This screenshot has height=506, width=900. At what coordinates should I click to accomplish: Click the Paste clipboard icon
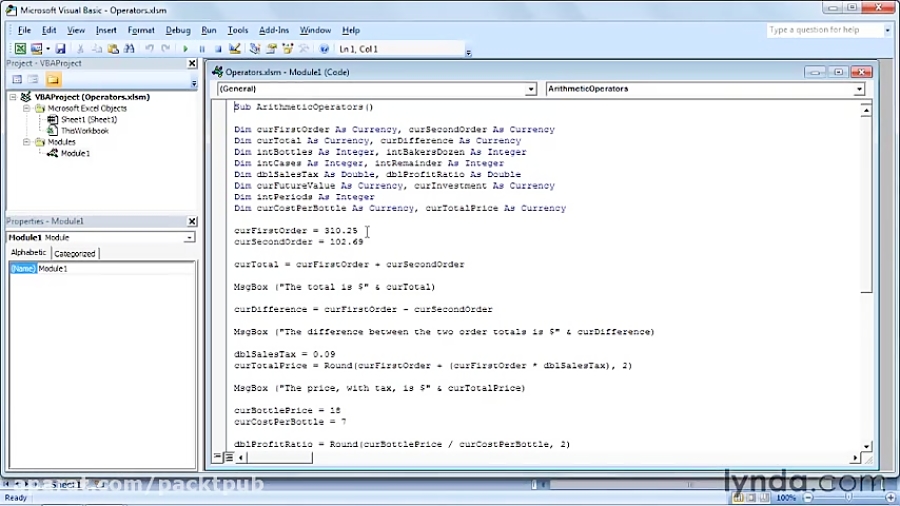point(113,49)
